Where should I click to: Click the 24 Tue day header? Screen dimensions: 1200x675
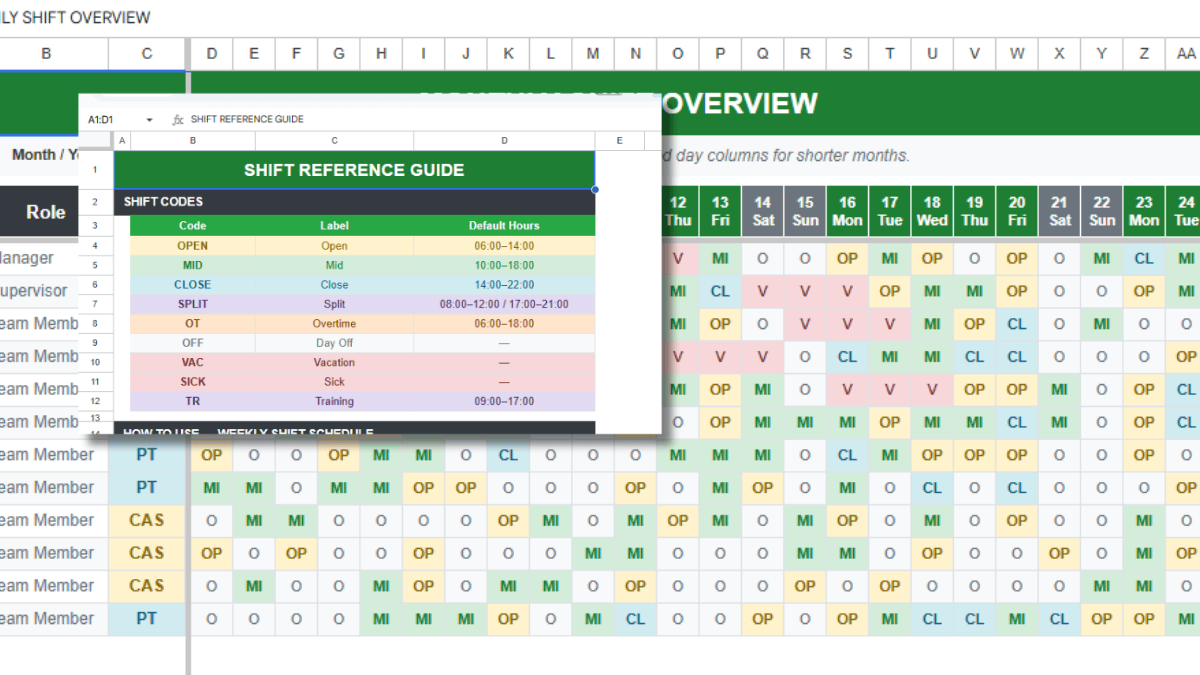coord(1185,211)
